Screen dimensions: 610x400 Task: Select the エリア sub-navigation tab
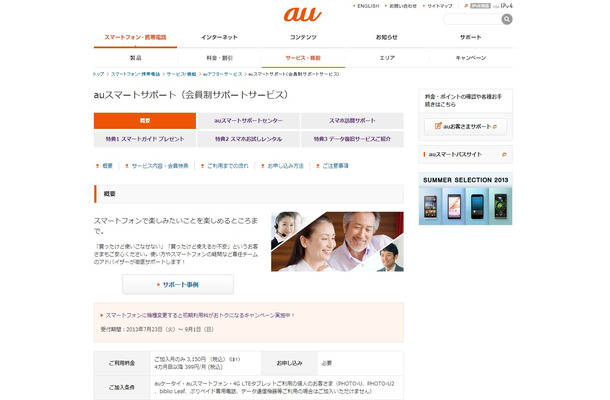[x=387, y=58]
